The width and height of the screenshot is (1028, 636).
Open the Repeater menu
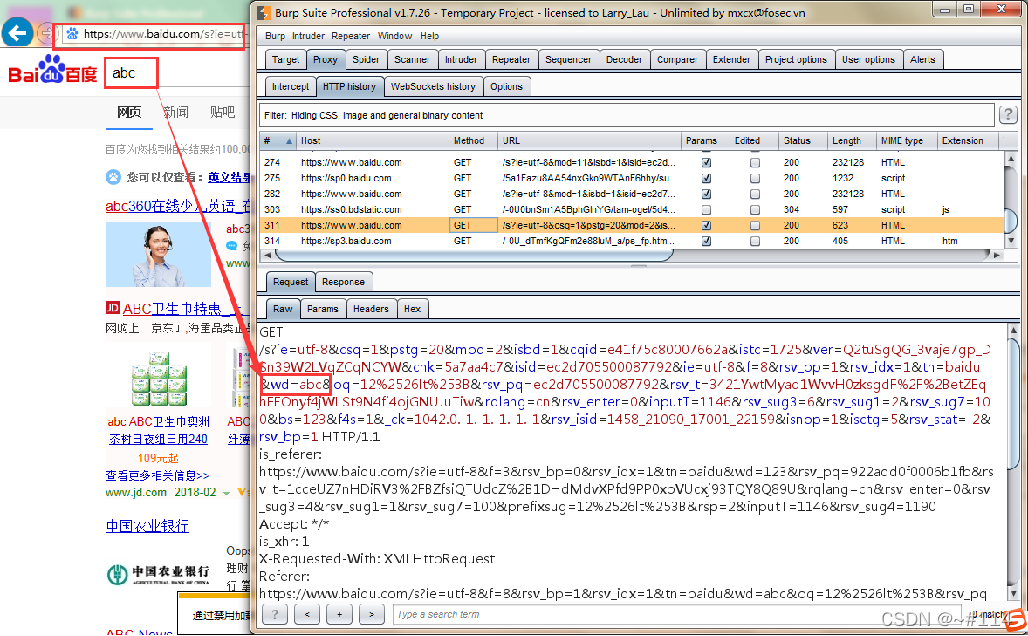[x=350, y=36]
